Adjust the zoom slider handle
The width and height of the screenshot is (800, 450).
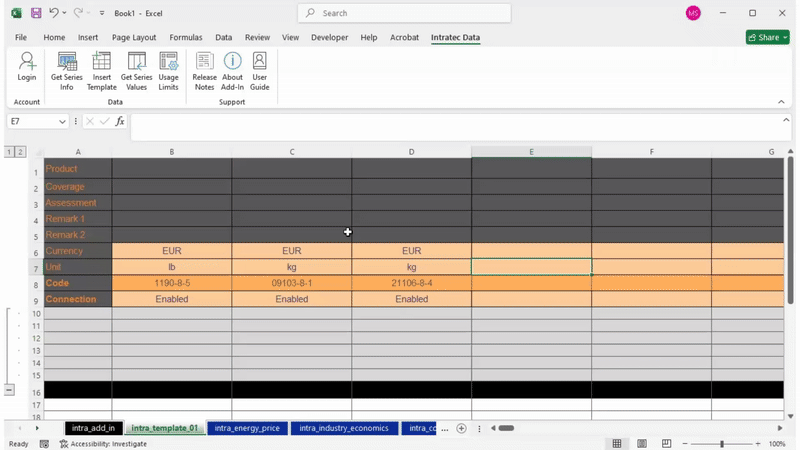click(x=722, y=444)
